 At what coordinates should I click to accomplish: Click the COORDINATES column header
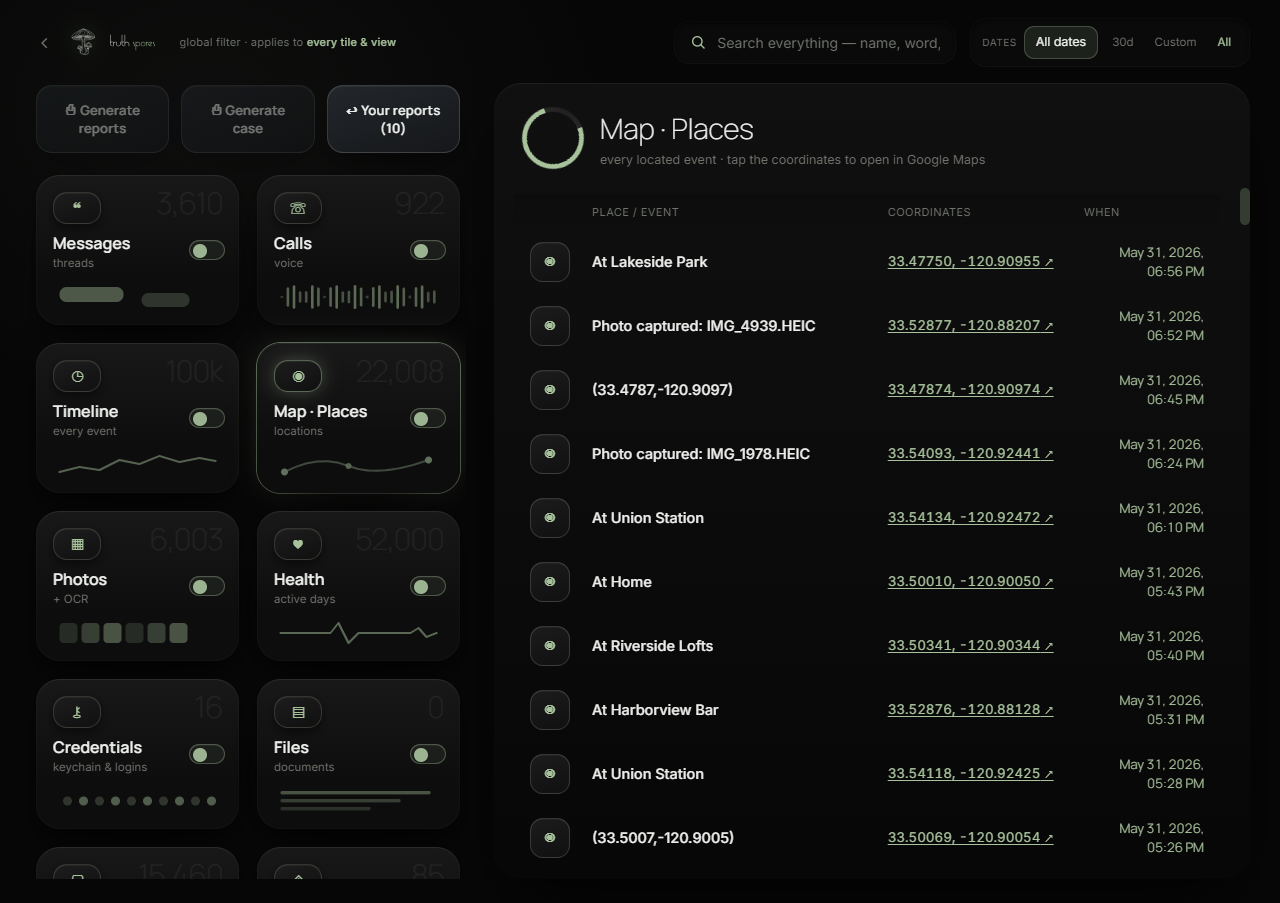[x=929, y=212]
